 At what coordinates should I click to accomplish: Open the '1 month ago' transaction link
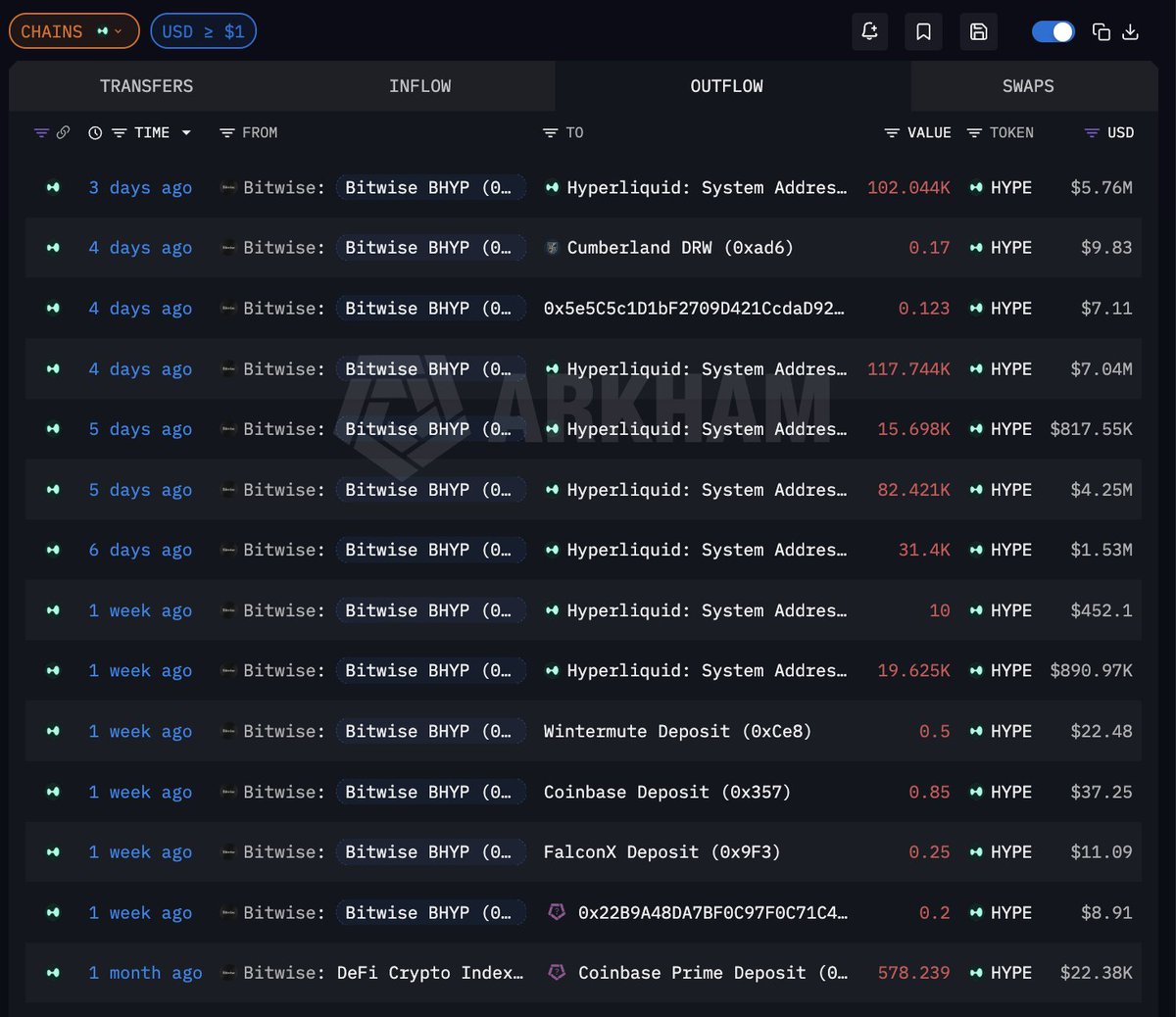145,973
